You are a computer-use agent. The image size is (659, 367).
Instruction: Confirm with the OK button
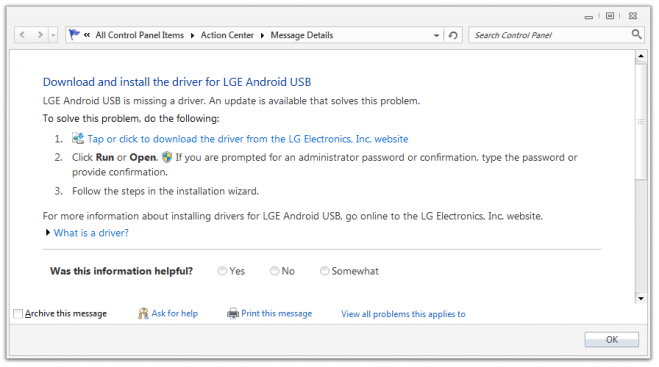coord(612,339)
